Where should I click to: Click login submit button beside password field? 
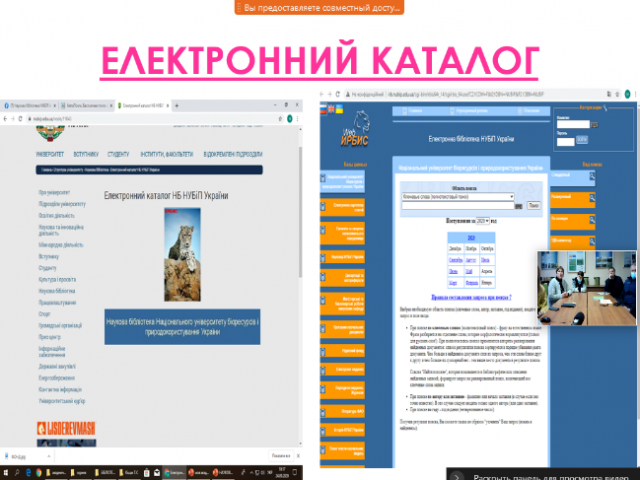(582, 140)
